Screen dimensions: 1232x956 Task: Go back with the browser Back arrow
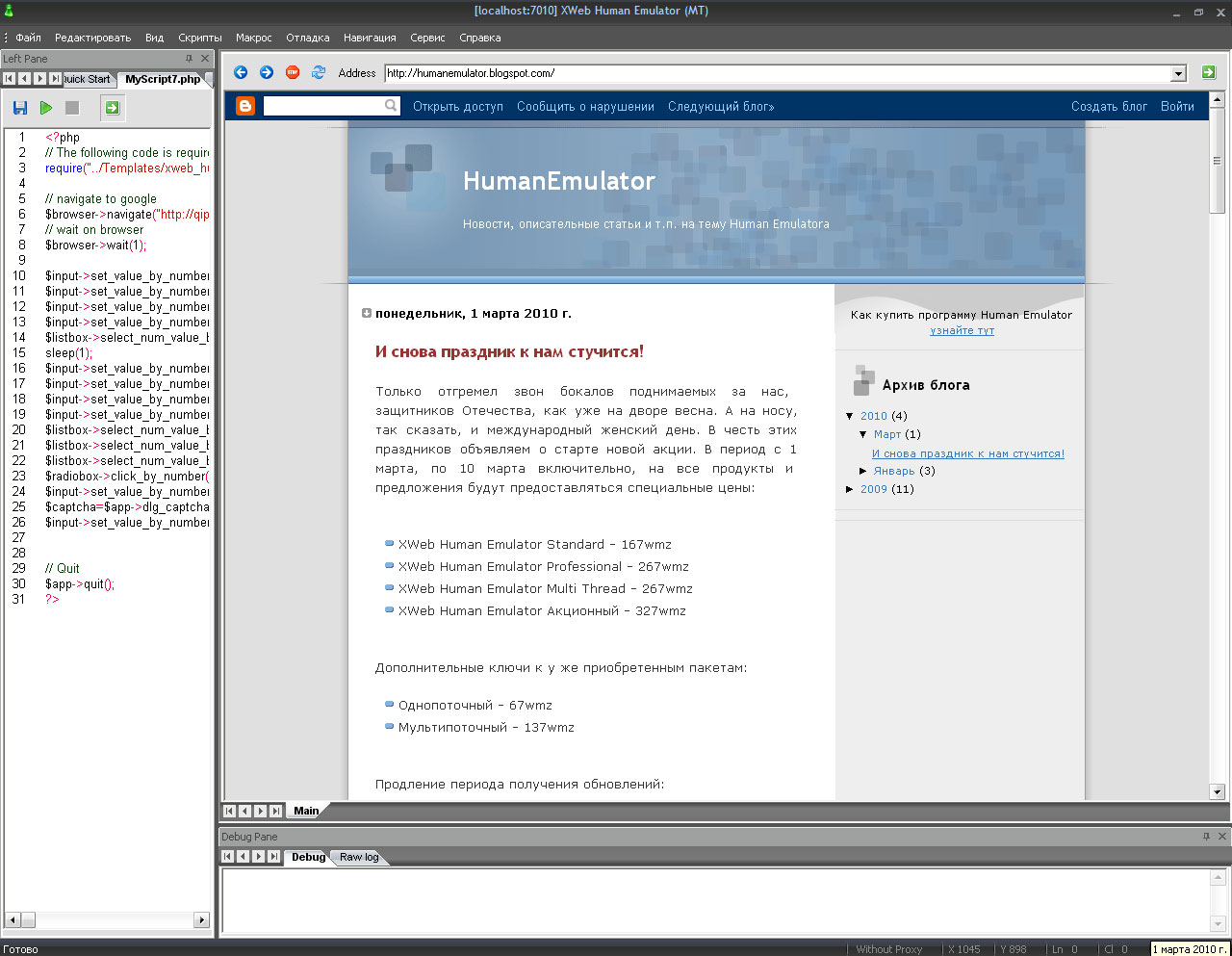(241, 72)
